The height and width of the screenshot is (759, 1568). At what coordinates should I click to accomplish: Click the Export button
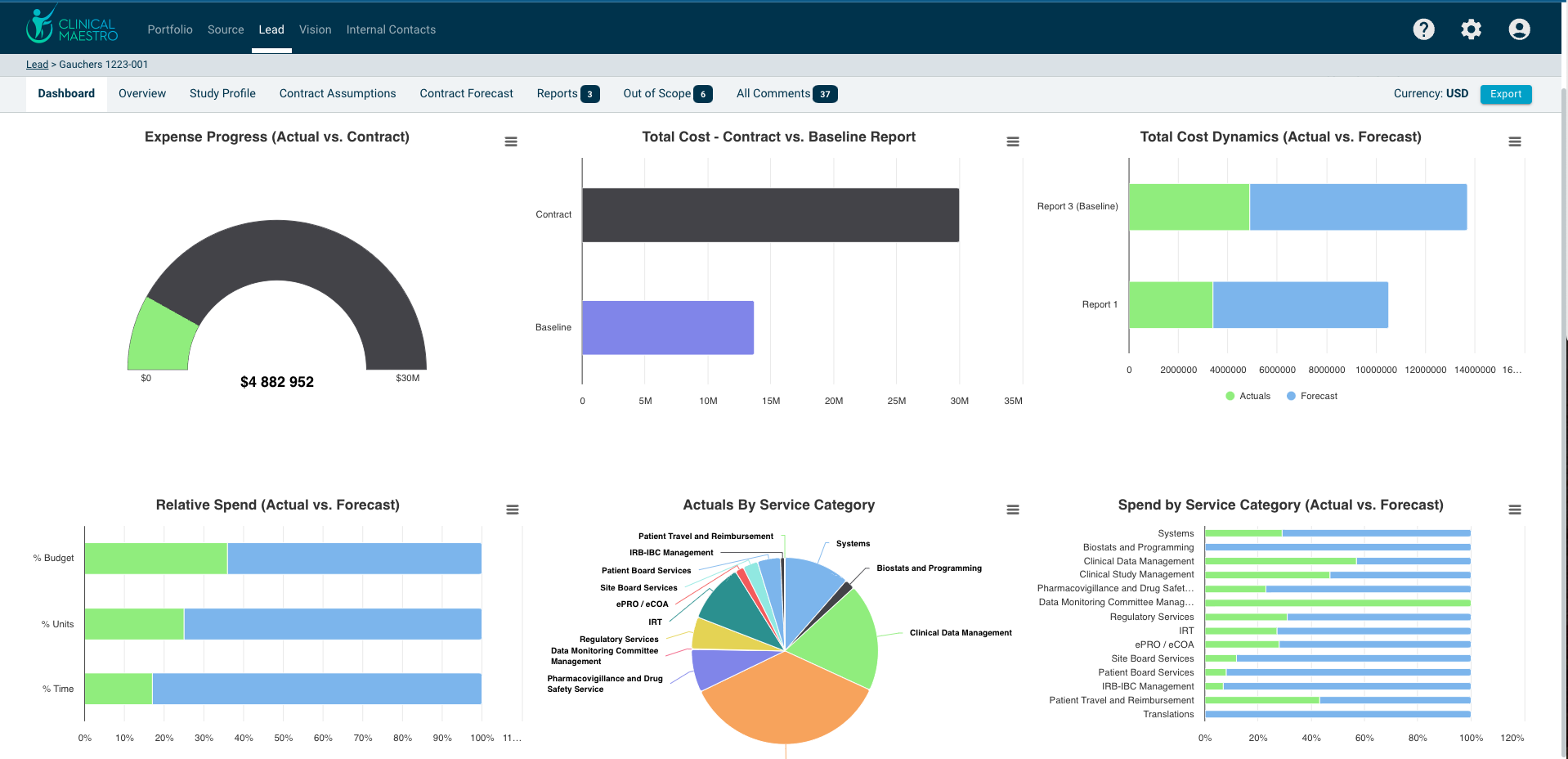[1505, 94]
